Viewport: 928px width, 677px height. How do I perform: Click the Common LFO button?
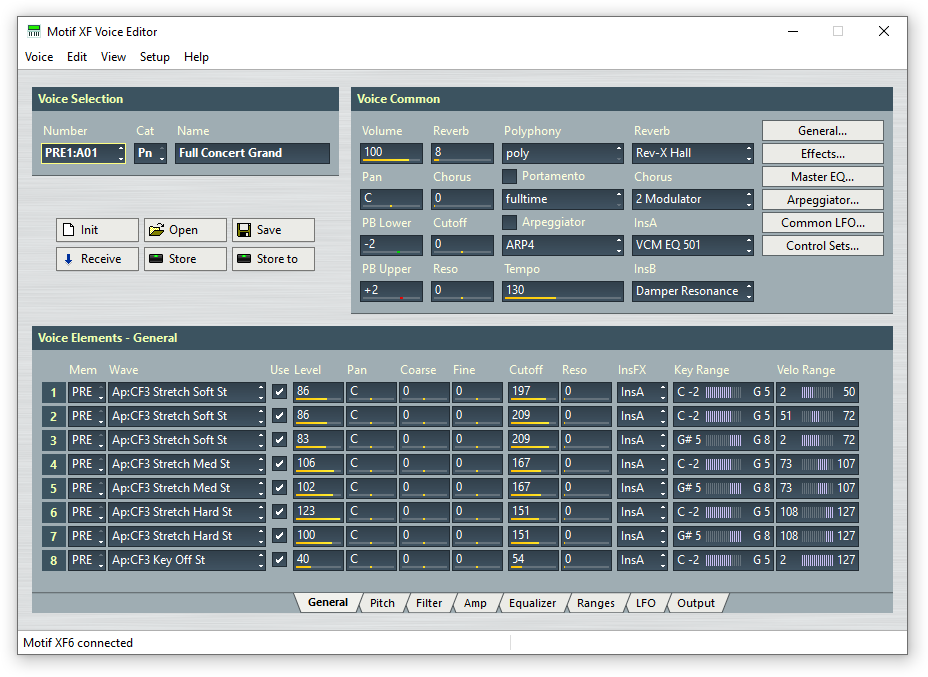[822, 223]
